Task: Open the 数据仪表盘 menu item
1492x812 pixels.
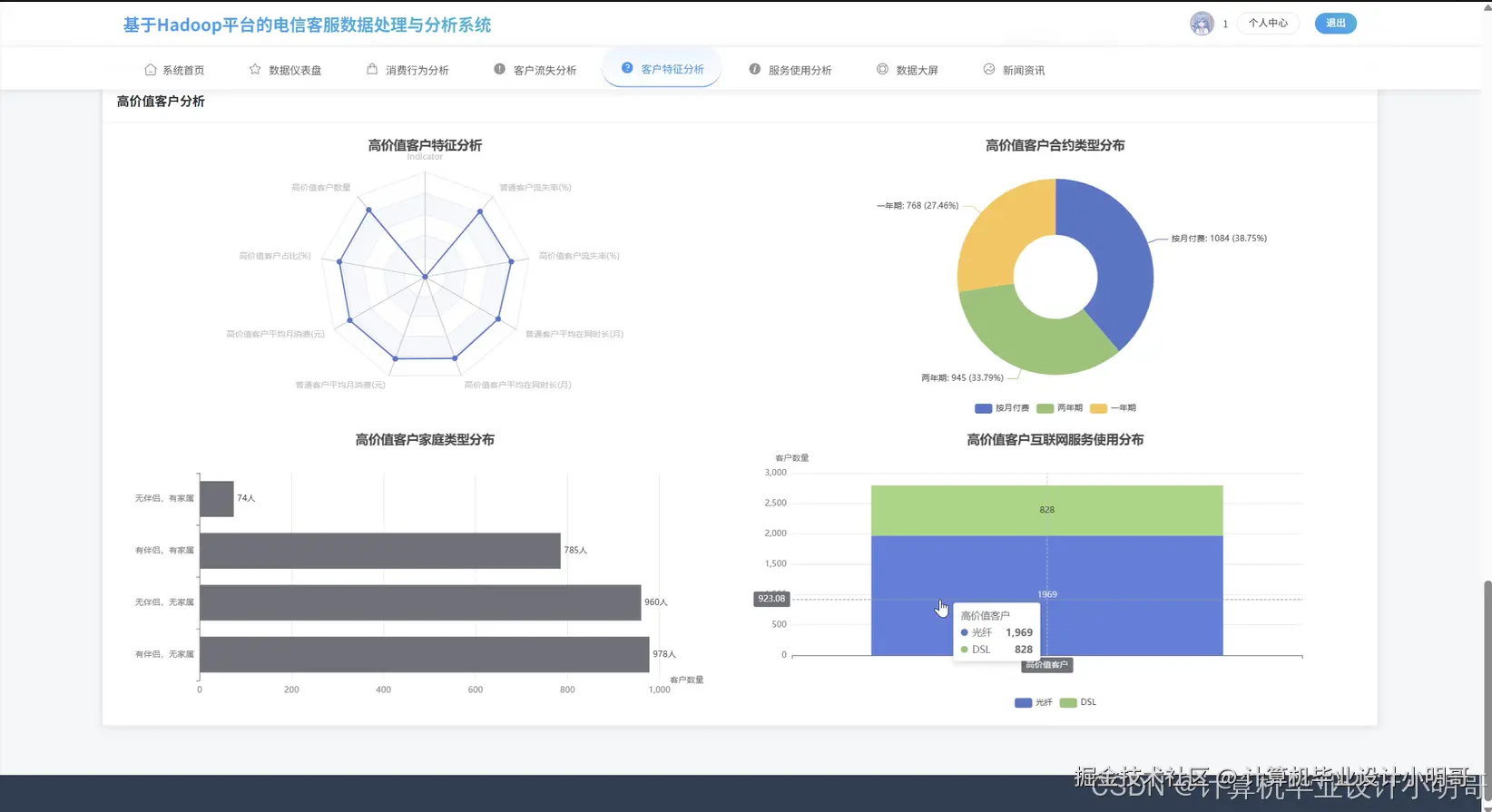Action: pos(285,70)
